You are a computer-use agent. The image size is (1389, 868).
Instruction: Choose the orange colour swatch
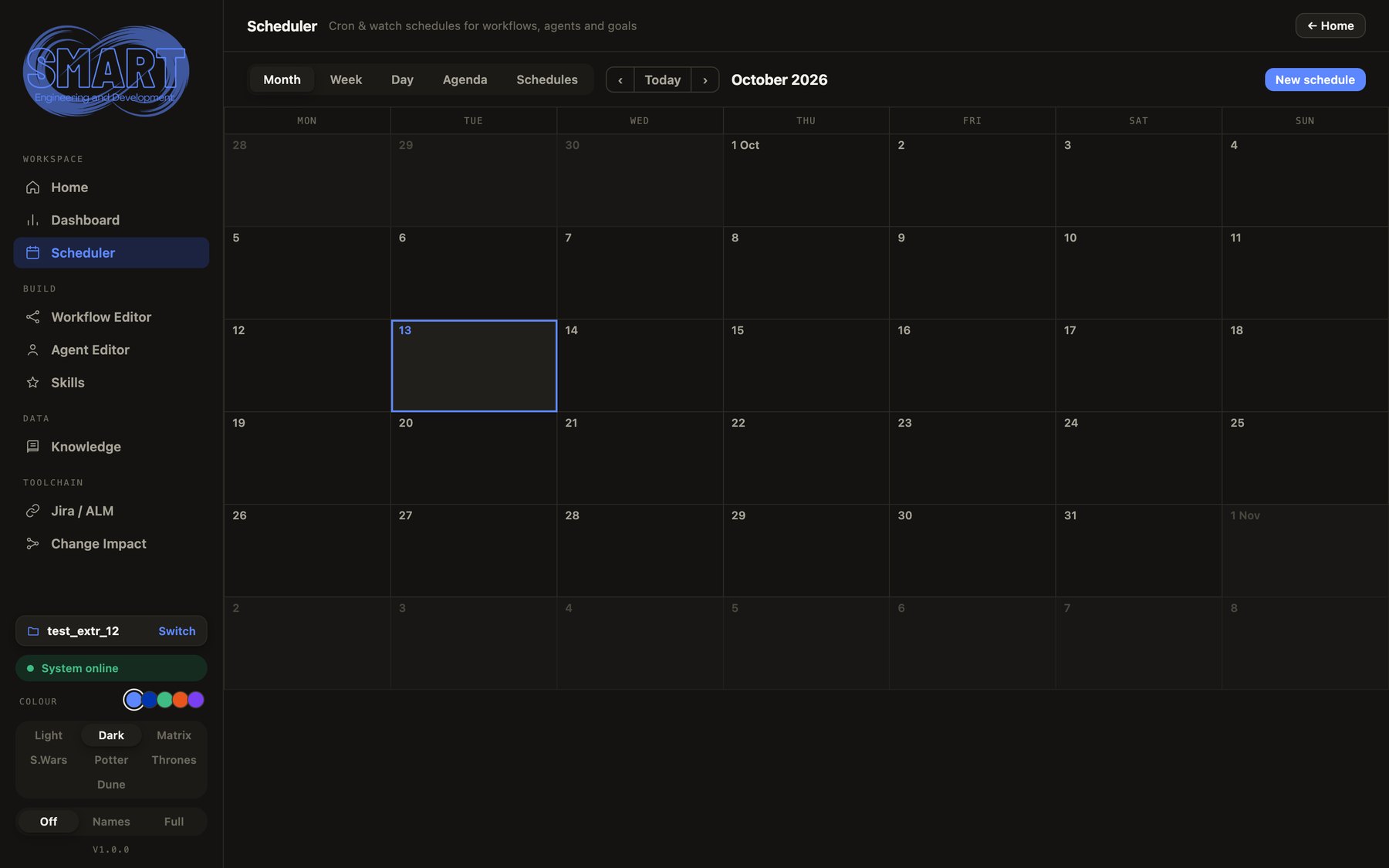click(180, 700)
